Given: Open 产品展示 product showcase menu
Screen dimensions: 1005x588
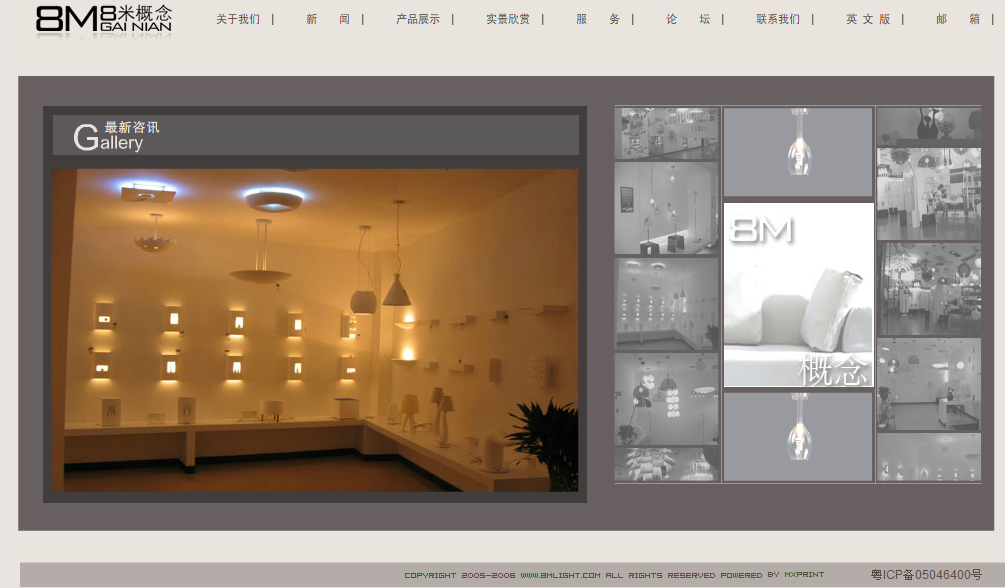Looking at the screenshot, I should pyautogui.click(x=418, y=19).
